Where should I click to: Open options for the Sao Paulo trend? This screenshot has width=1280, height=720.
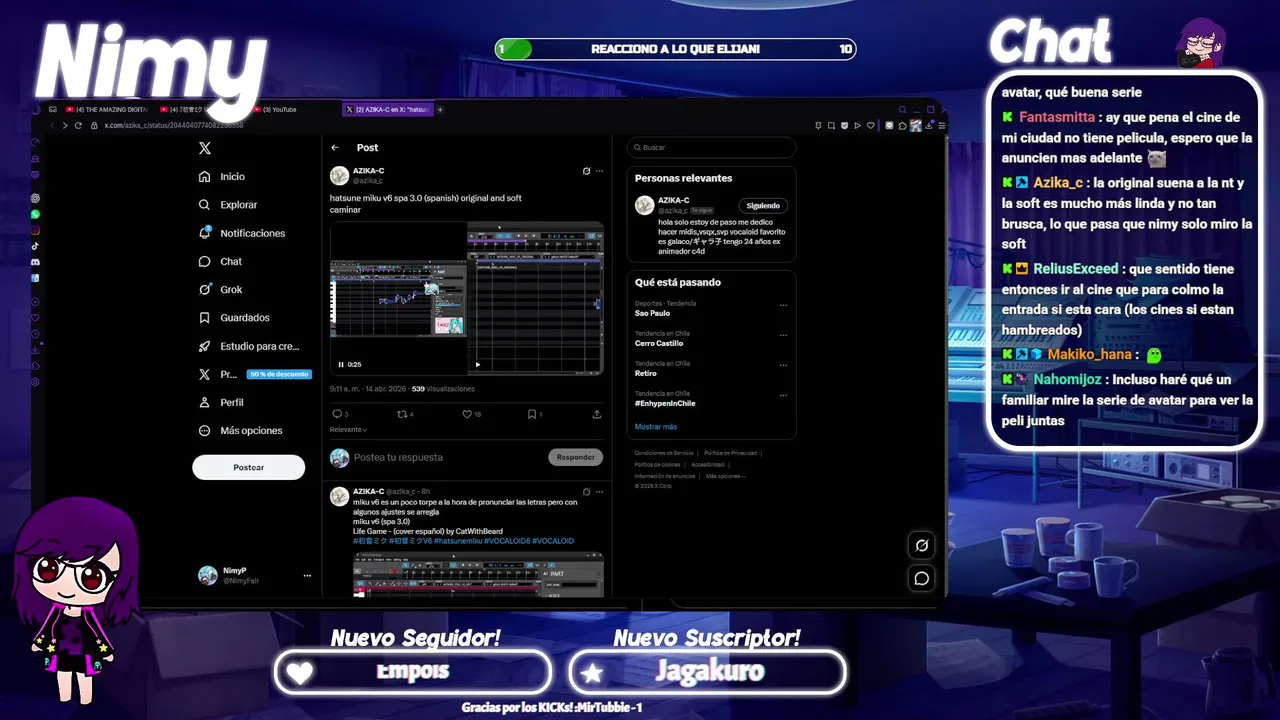tap(783, 305)
